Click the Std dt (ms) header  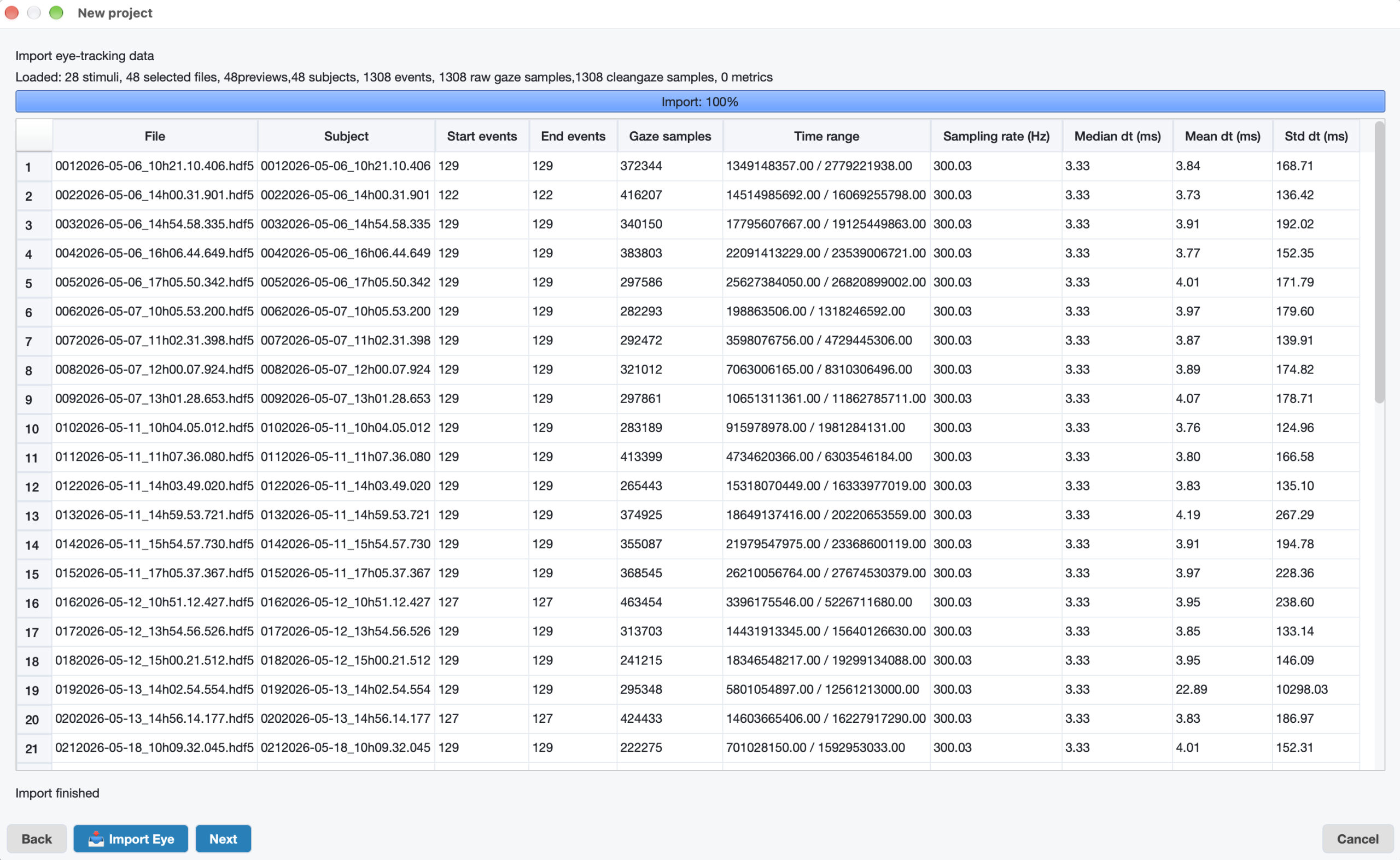click(1316, 136)
